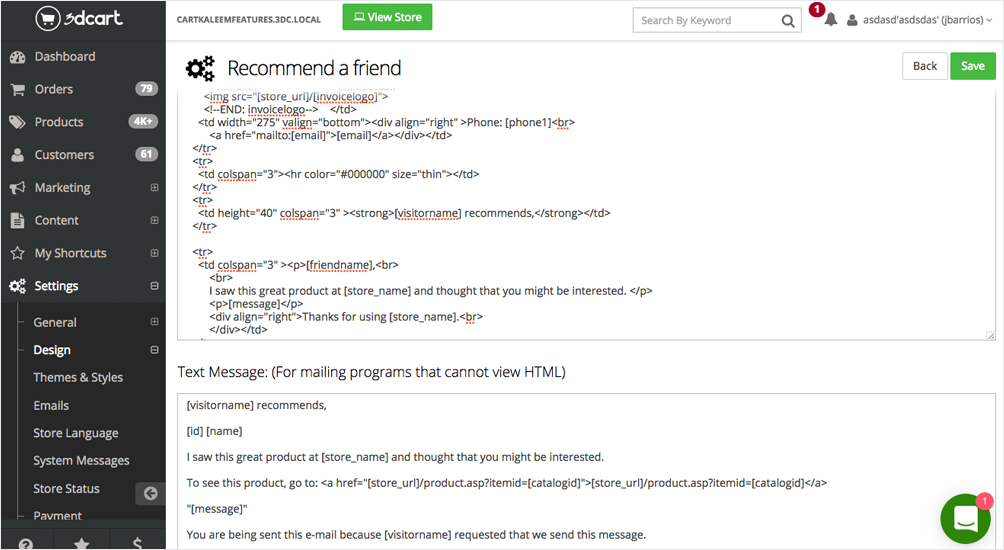
Task: Open the Emails settings page
Action: point(51,405)
